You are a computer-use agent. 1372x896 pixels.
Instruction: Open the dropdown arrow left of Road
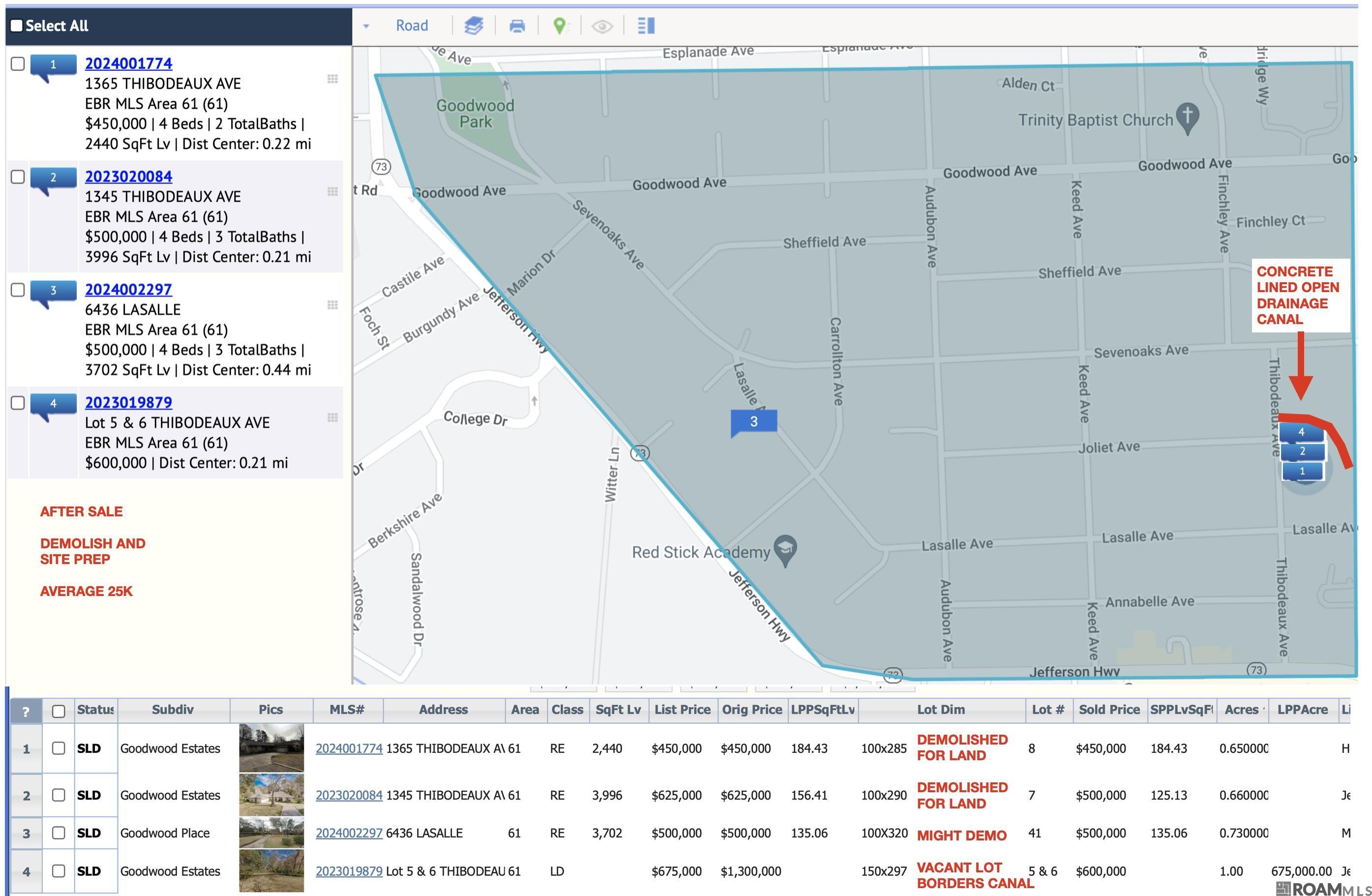(366, 26)
